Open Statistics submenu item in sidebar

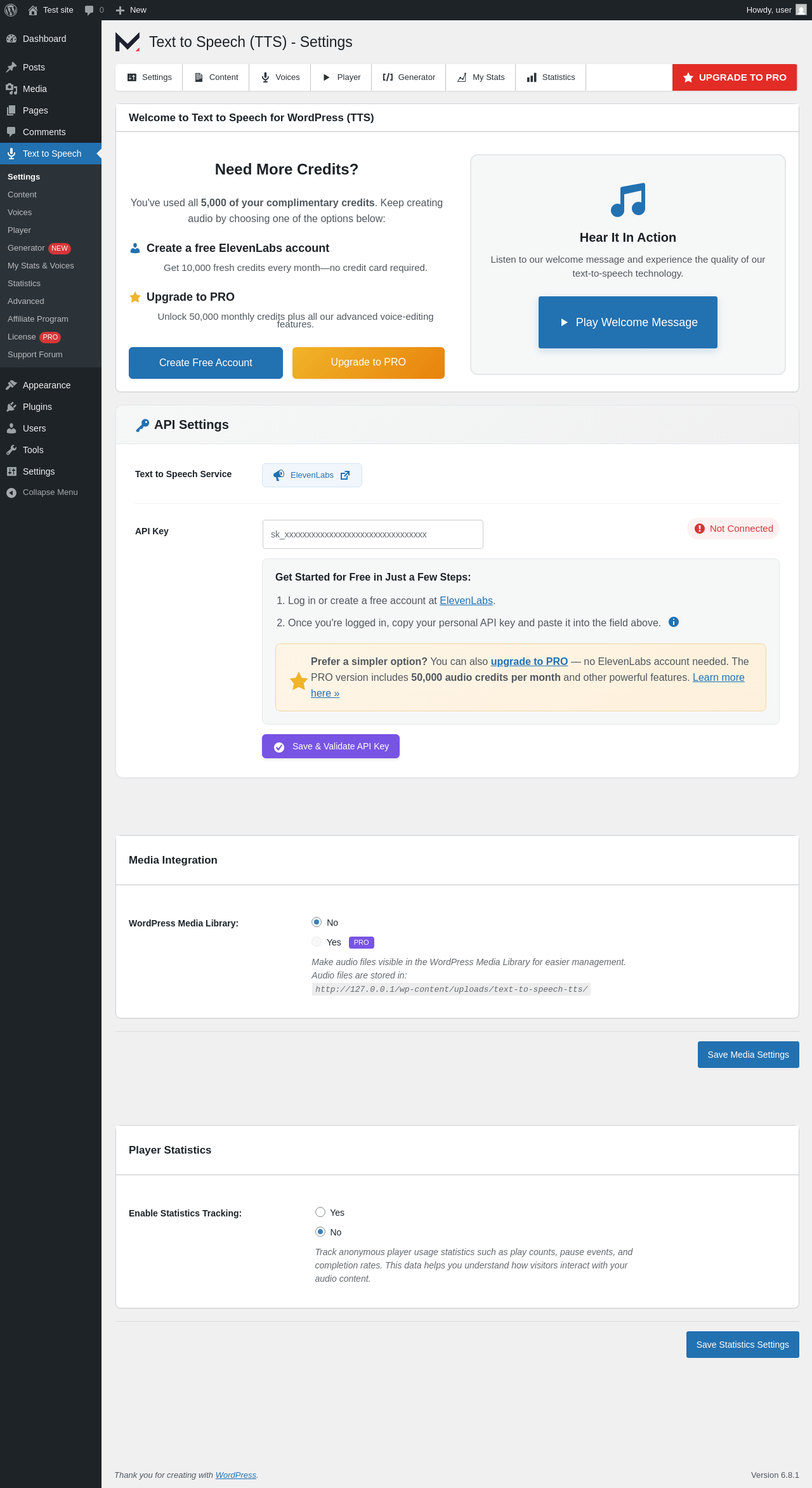click(51, 284)
